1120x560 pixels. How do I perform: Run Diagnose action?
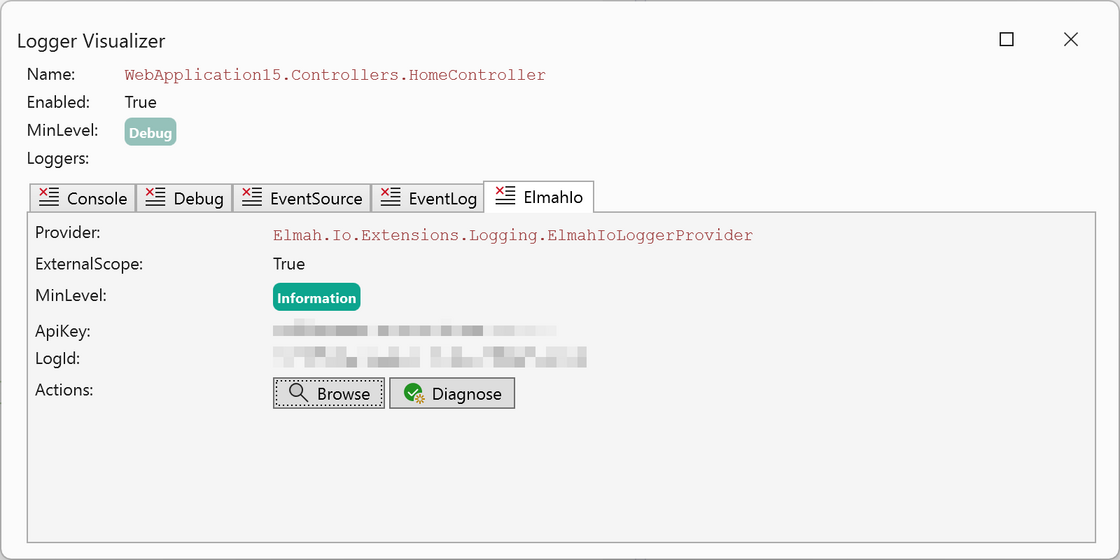point(451,393)
